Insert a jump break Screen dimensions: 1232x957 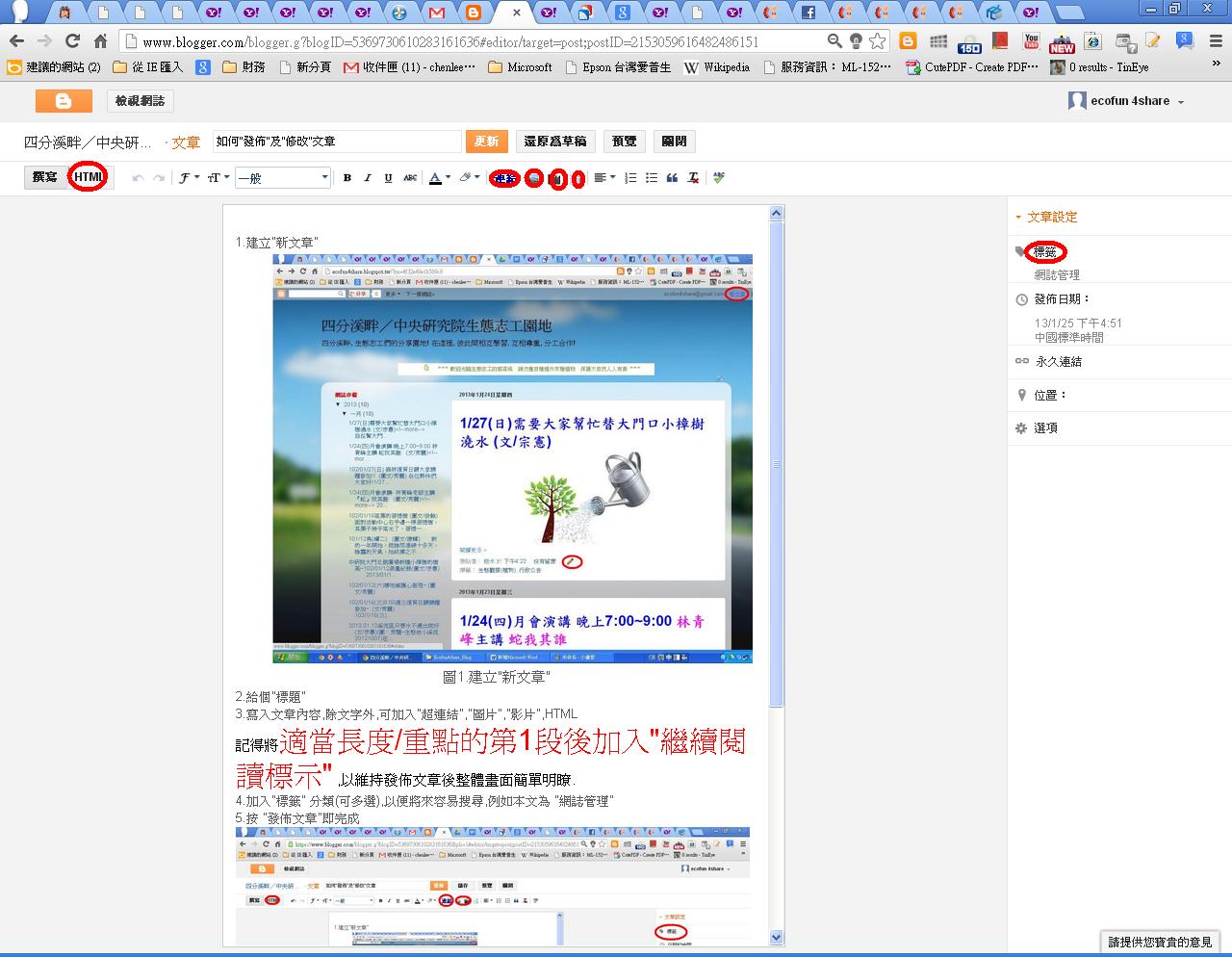click(577, 179)
